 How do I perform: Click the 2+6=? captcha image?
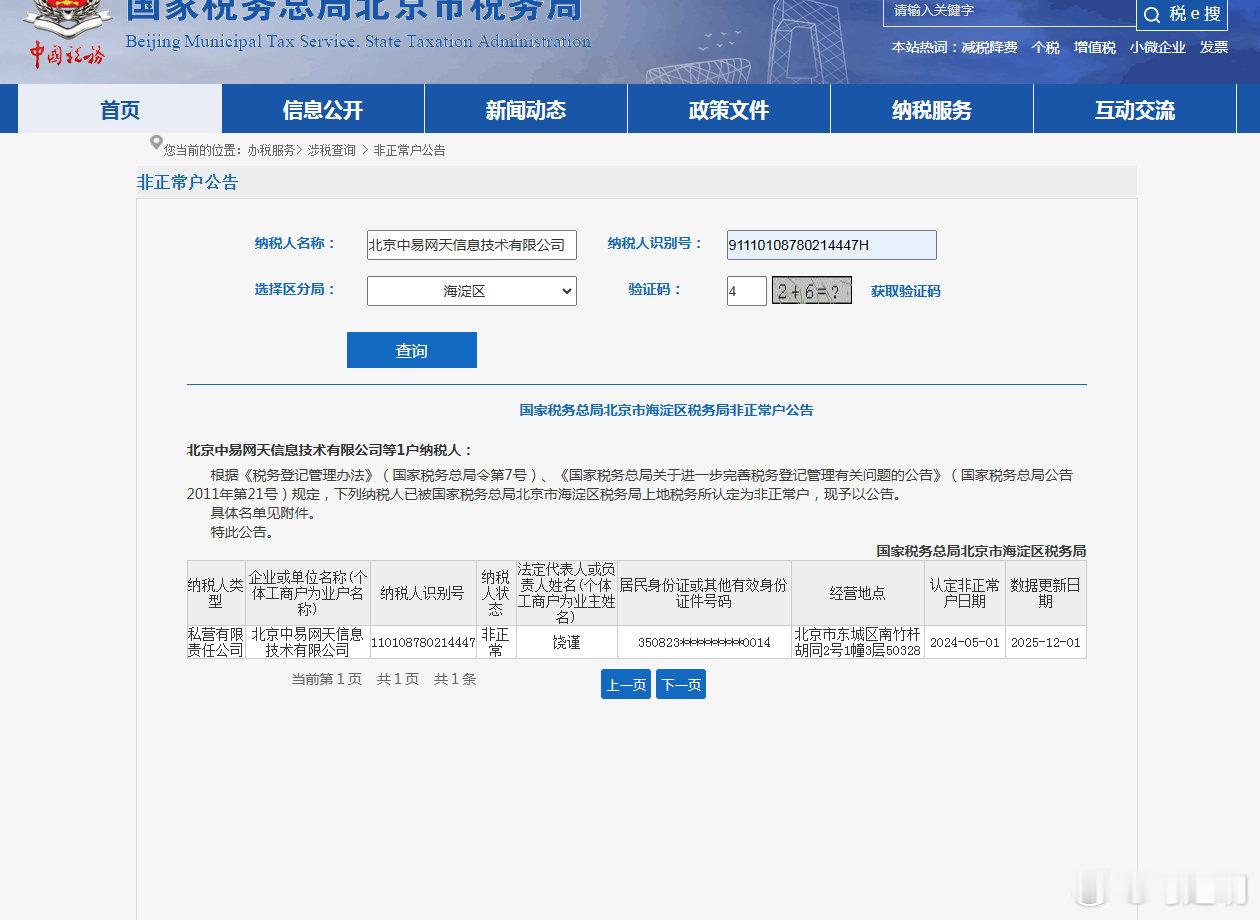(811, 290)
